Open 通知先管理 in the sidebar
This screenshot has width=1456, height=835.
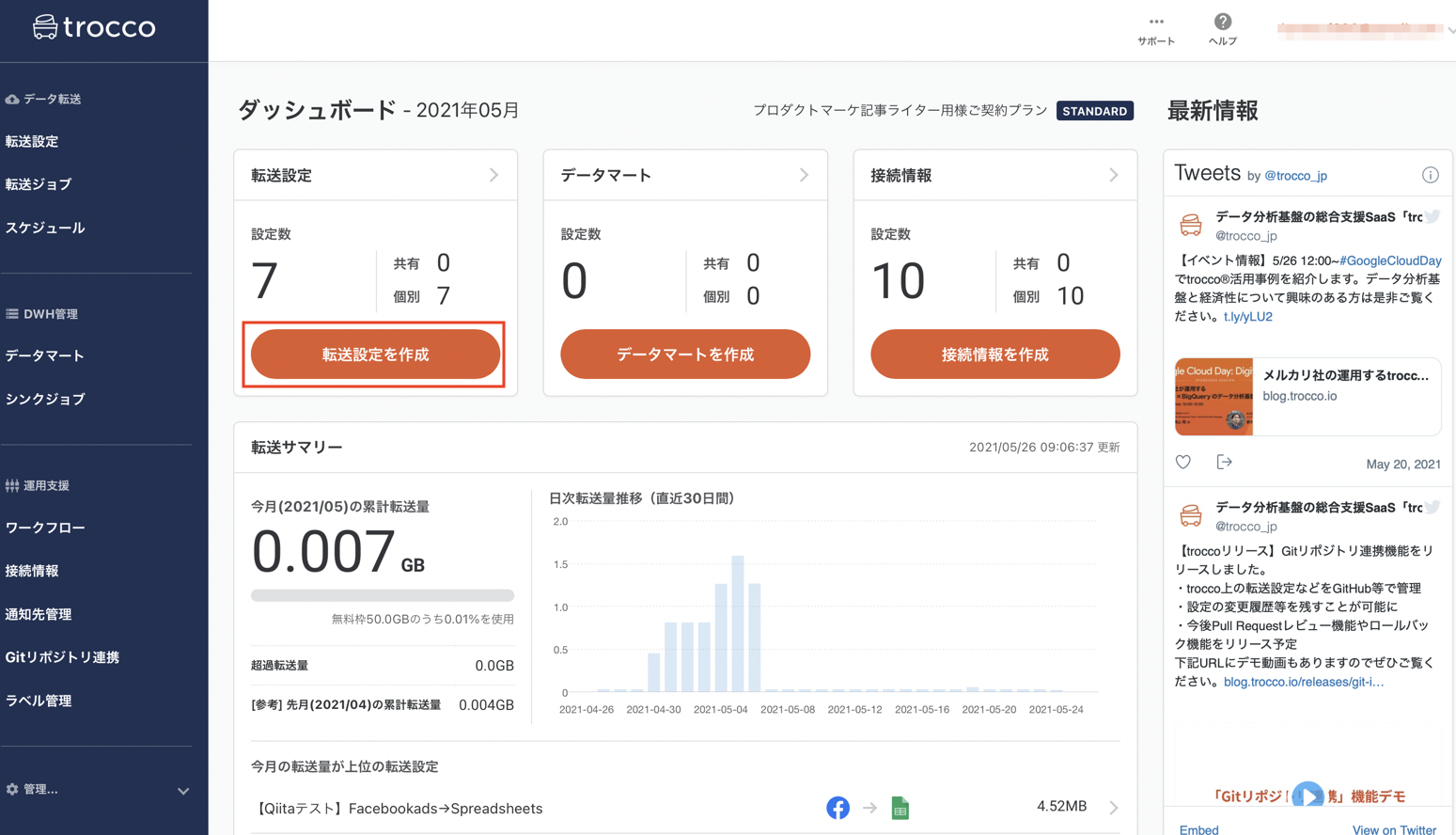coord(39,614)
